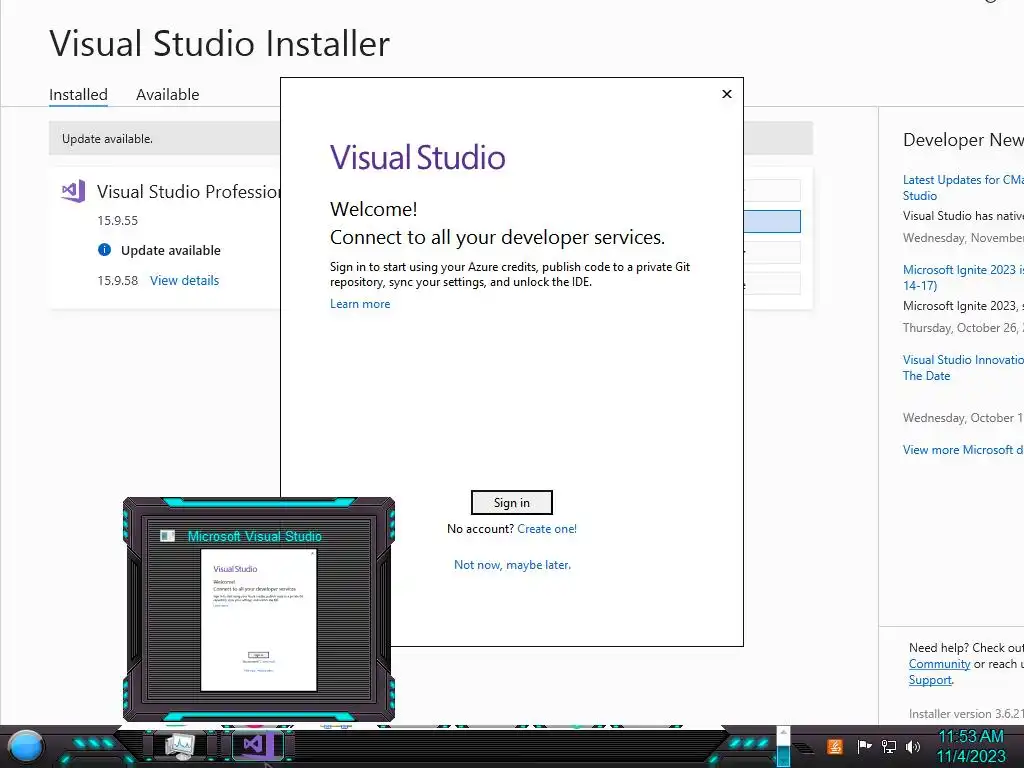Click the Installer version text
Screen dimensions: 1024x768
tap(966, 714)
